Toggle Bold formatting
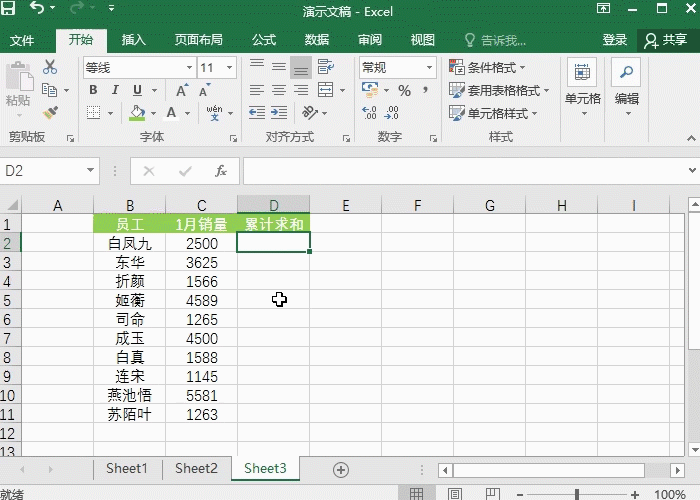 click(x=93, y=90)
